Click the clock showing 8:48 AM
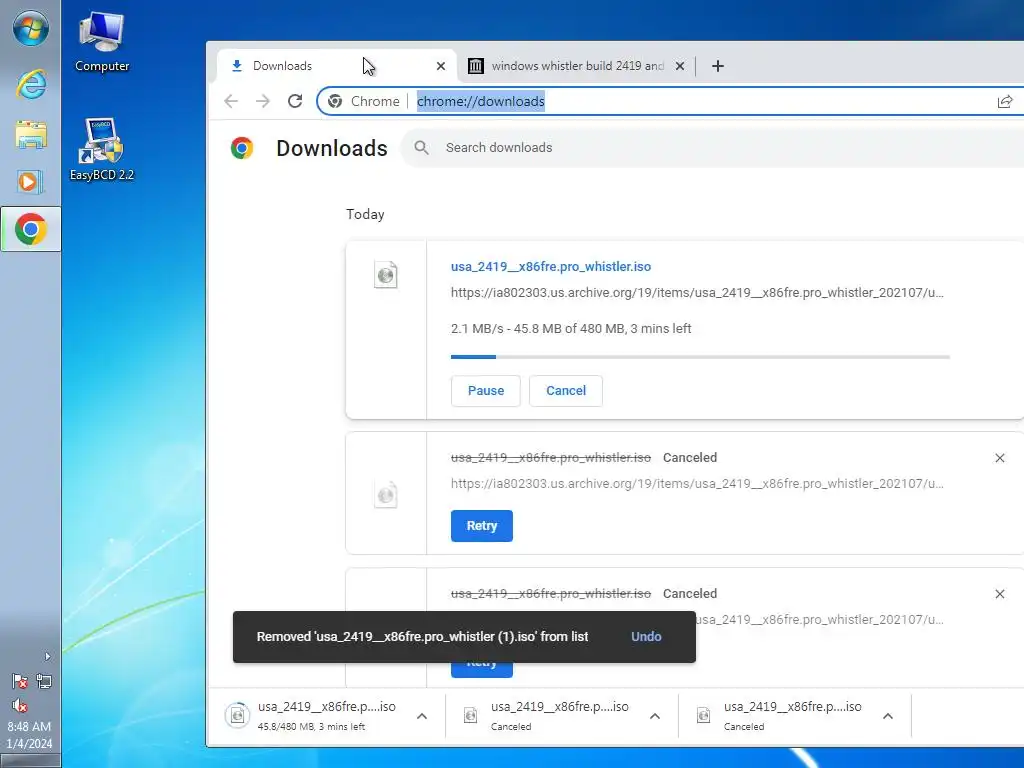Viewport: 1024px width, 768px height. 29,726
